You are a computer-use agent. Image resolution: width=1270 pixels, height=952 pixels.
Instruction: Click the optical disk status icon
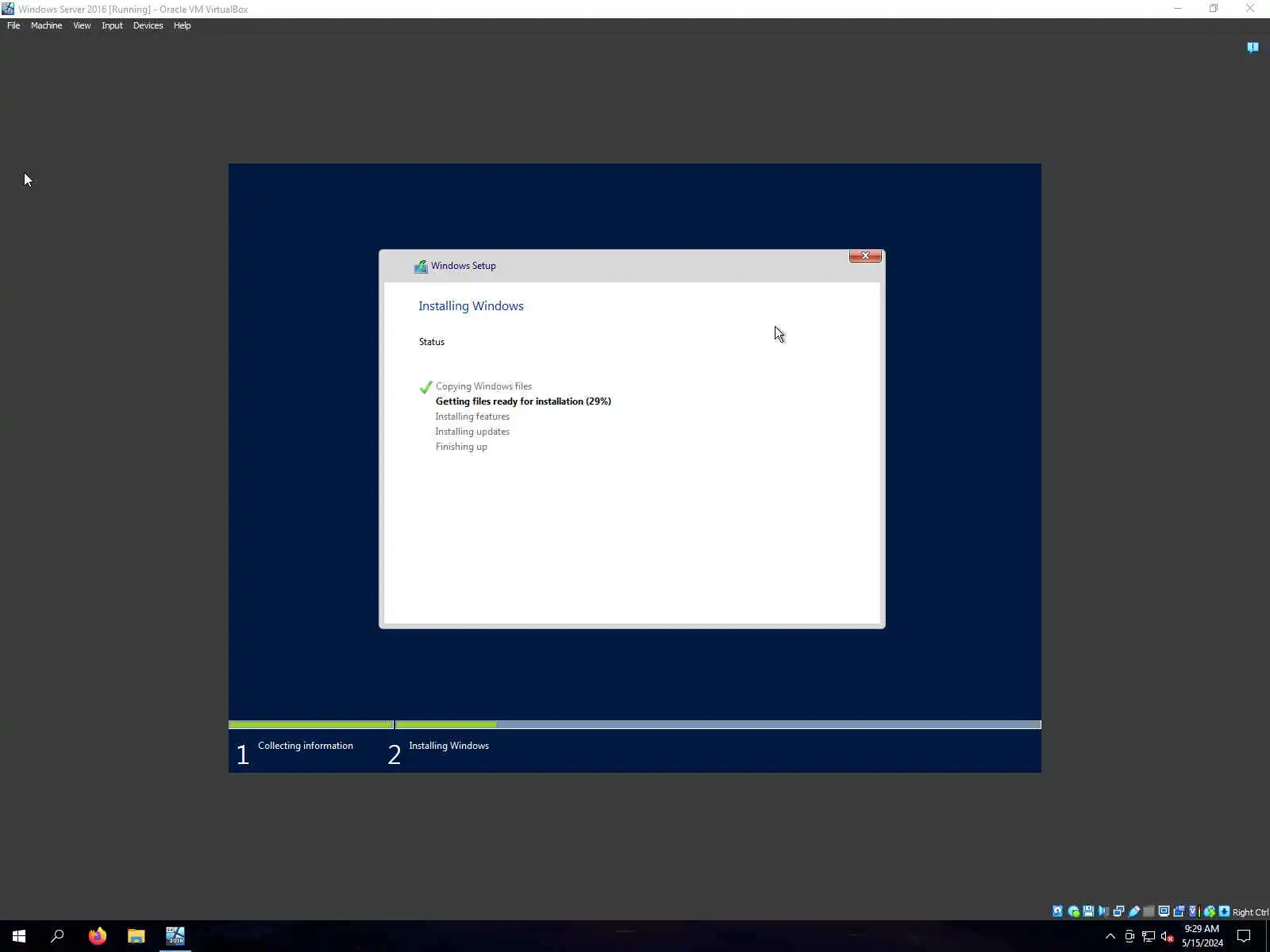pos(1073,912)
